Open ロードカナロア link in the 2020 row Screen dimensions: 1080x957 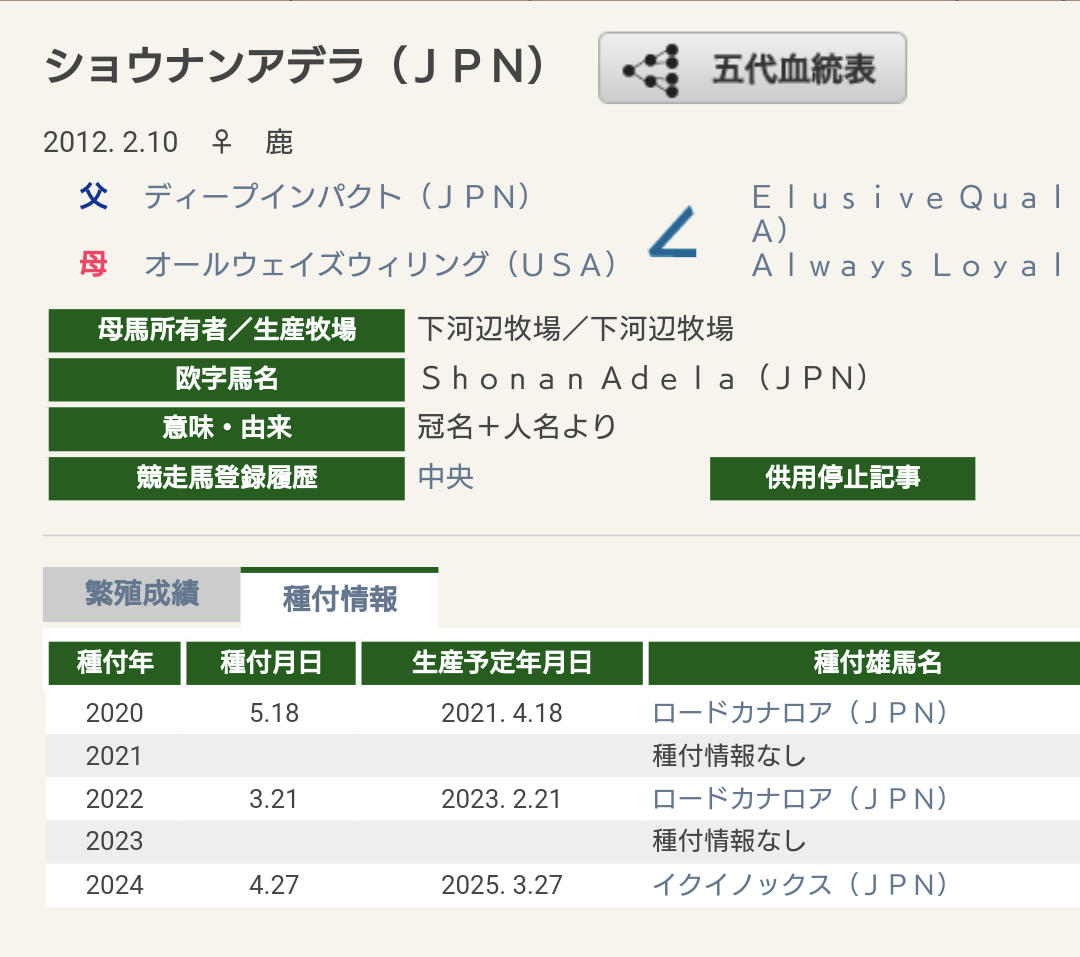800,713
